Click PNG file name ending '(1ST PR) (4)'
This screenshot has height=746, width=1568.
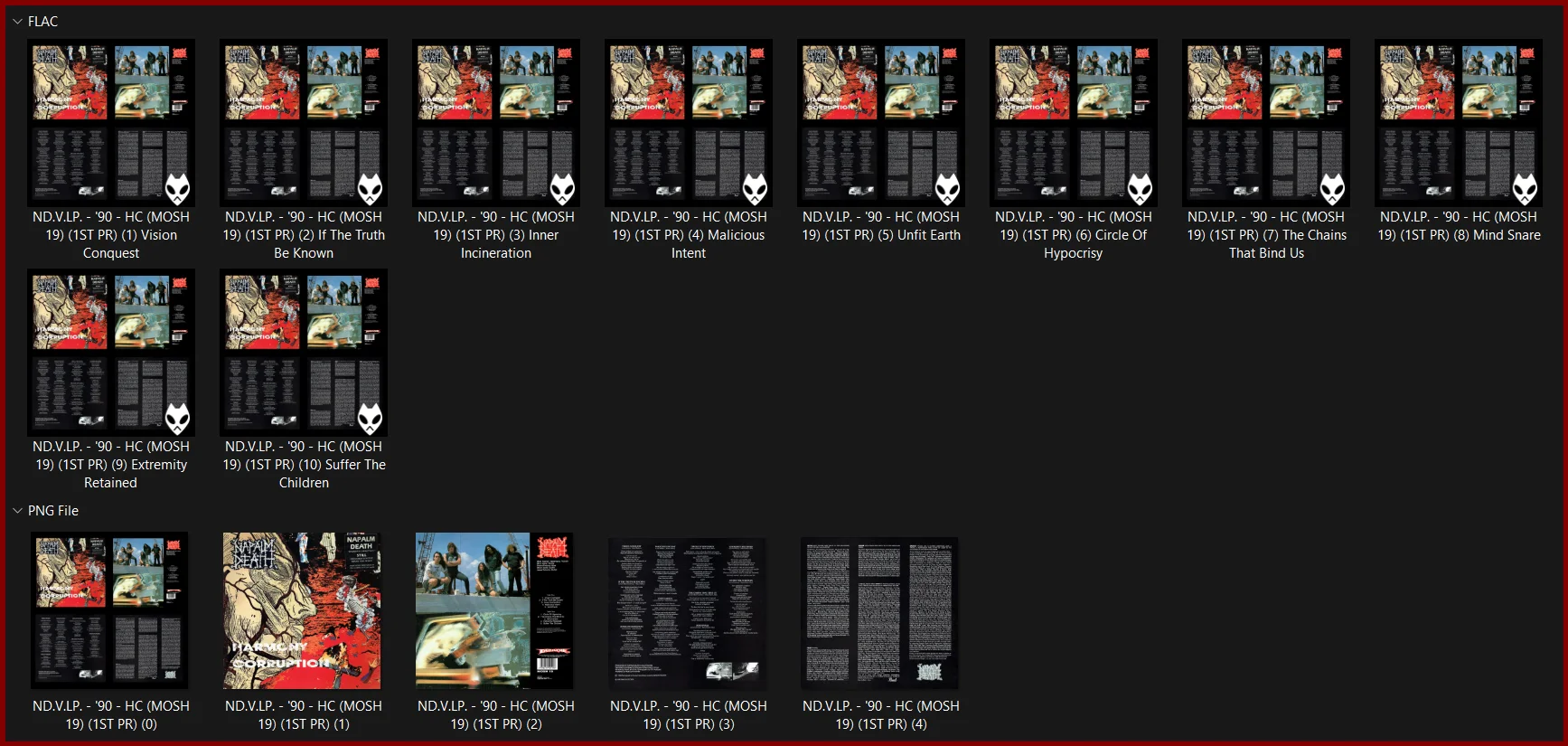point(881,715)
